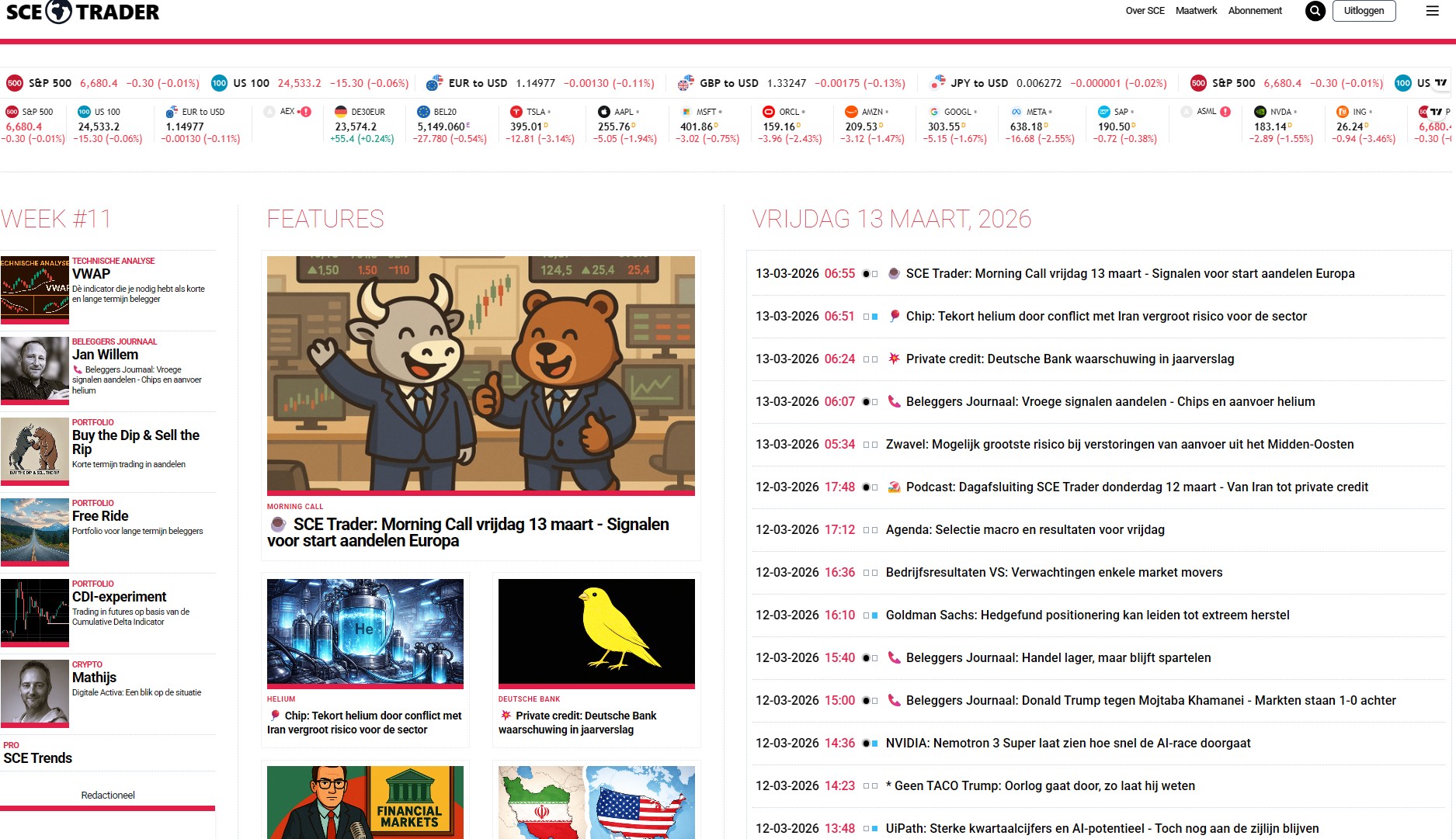Click the AMZN Amazon logo icon
The image size is (1456, 839).
(851, 112)
